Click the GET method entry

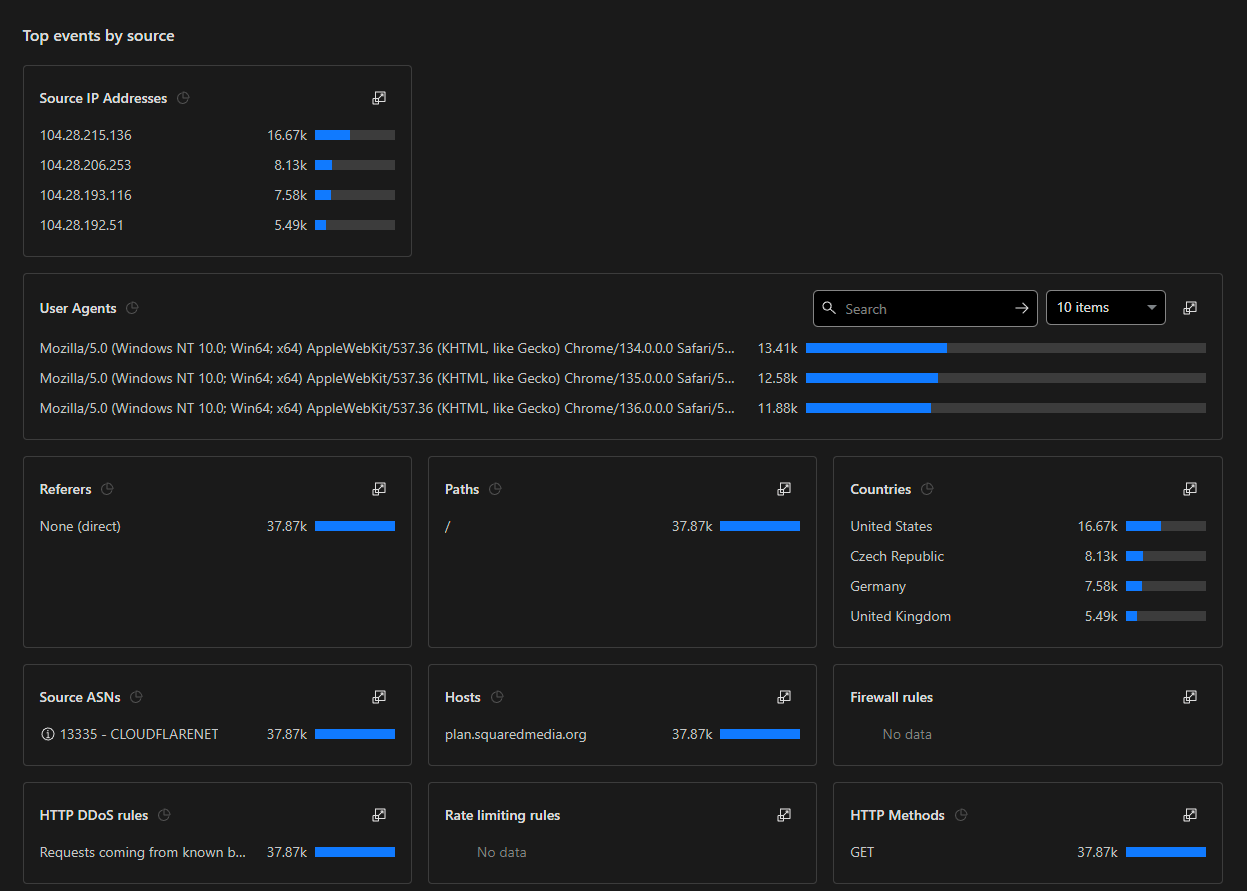point(862,852)
